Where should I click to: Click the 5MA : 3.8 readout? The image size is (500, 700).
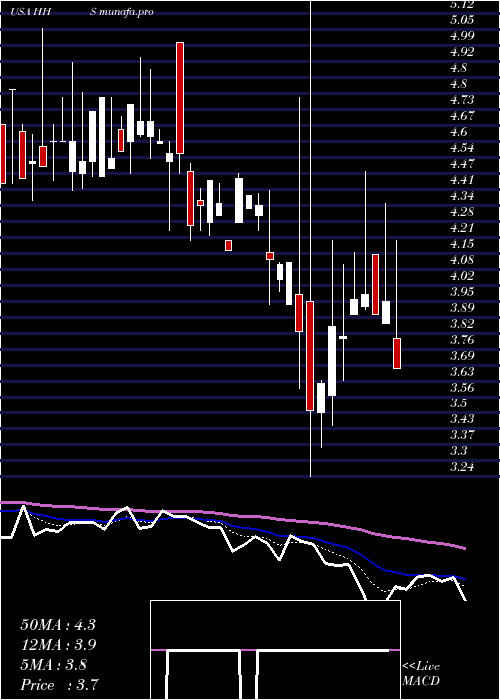tap(54, 665)
